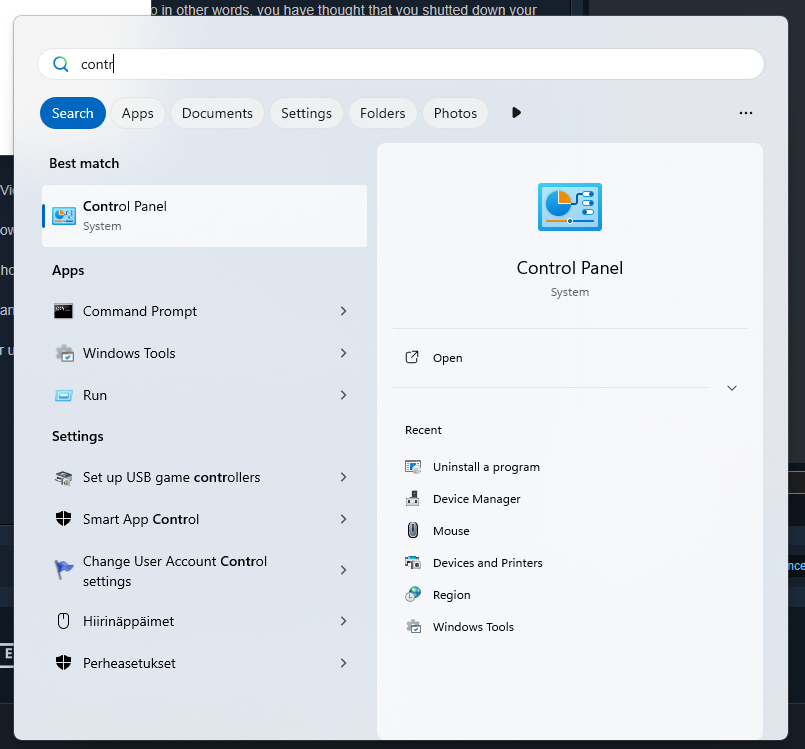Click the Command Prompt icon in Apps
The height and width of the screenshot is (749, 805).
[x=64, y=311]
